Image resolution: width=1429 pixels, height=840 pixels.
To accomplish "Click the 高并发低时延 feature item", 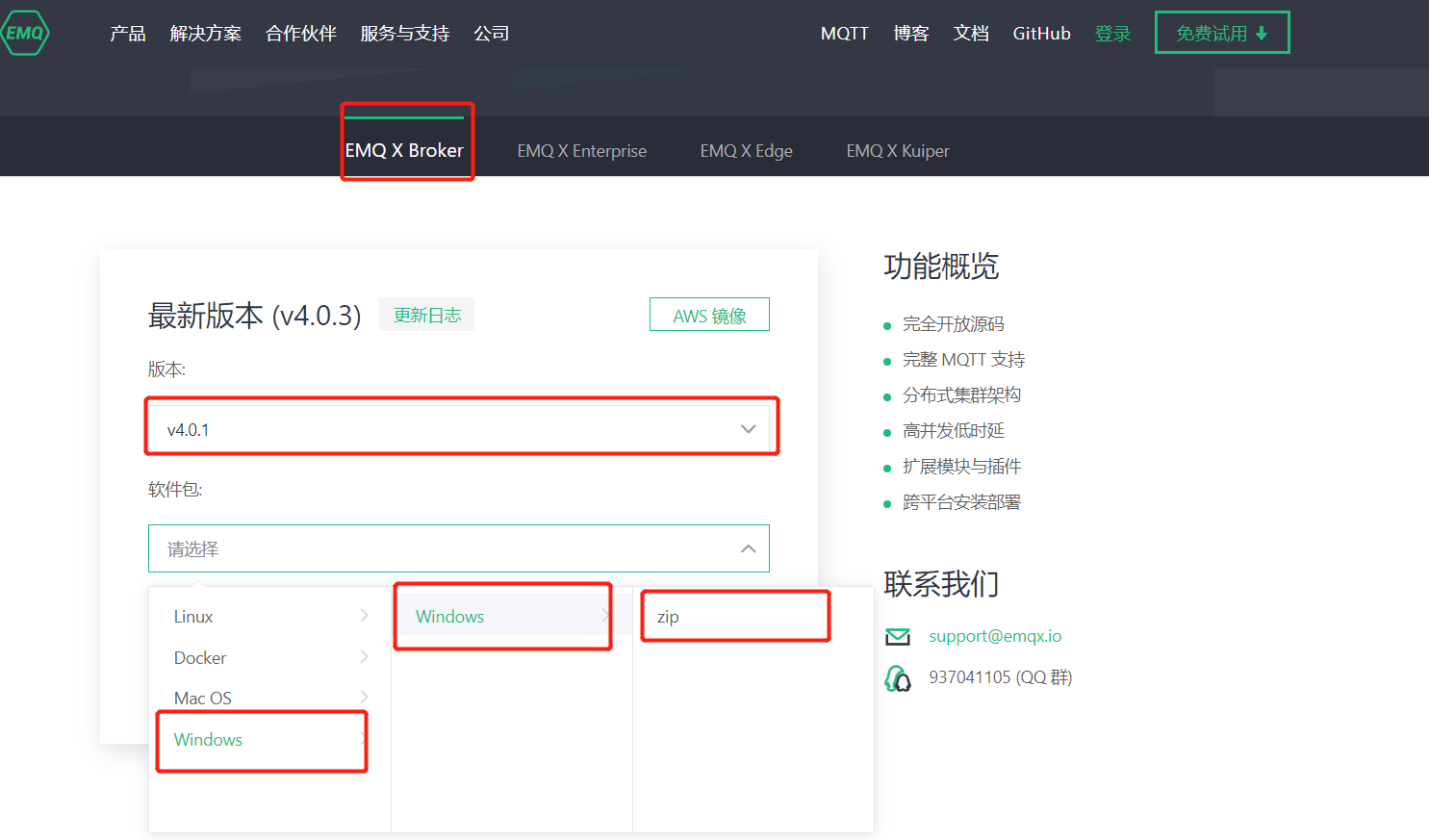I will point(953,431).
